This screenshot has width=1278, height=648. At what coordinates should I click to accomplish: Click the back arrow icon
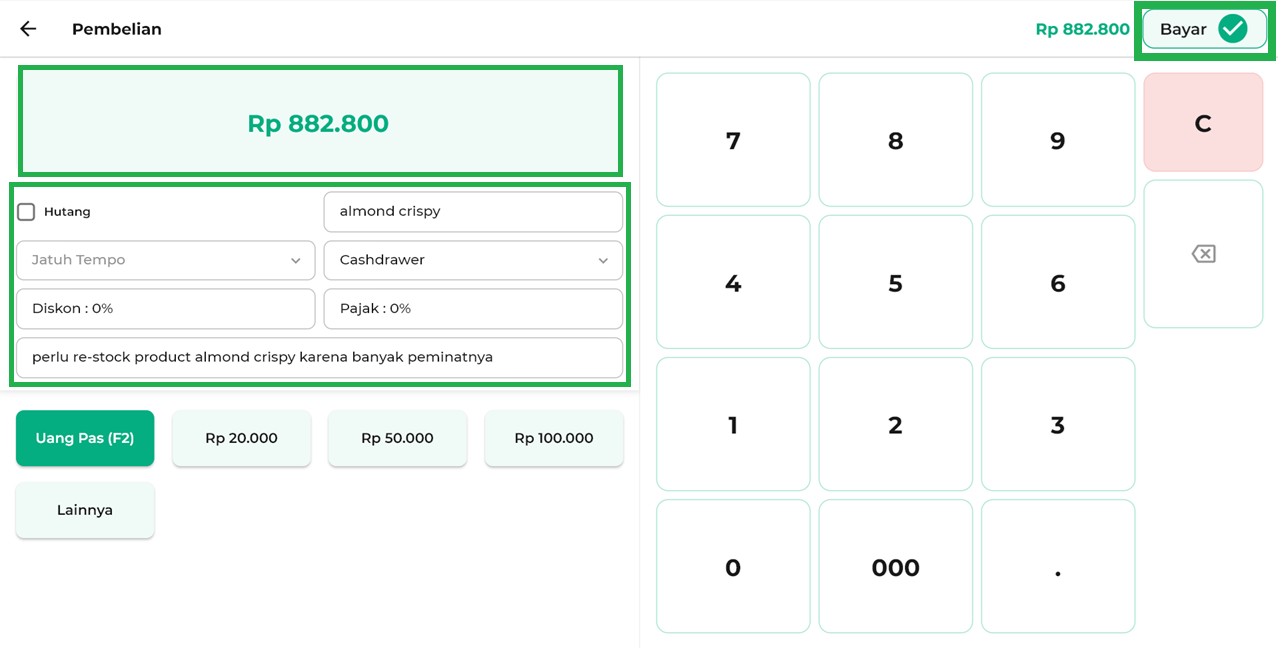click(x=28, y=29)
